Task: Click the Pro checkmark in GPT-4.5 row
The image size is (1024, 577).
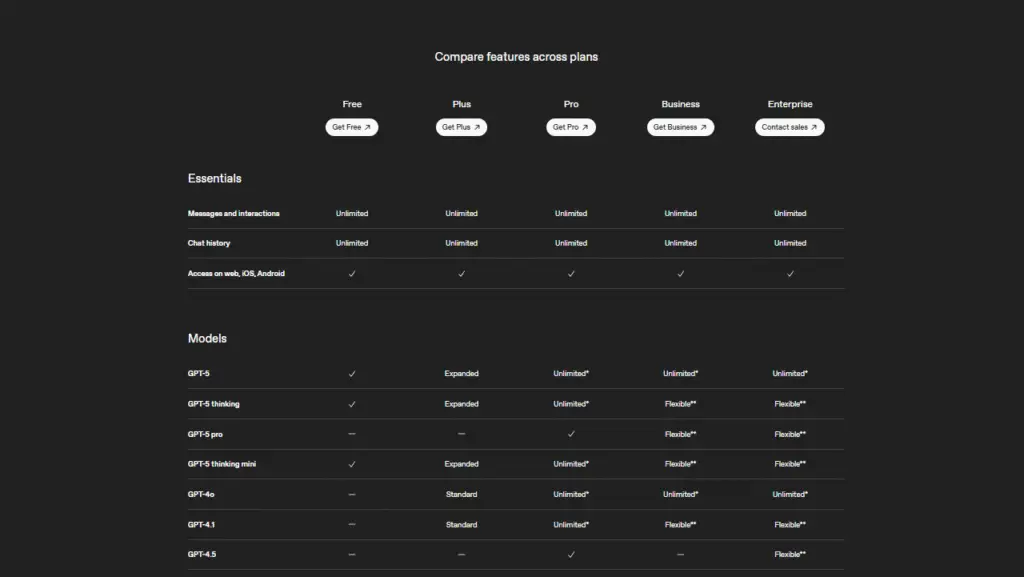Action: tap(571, 554)
